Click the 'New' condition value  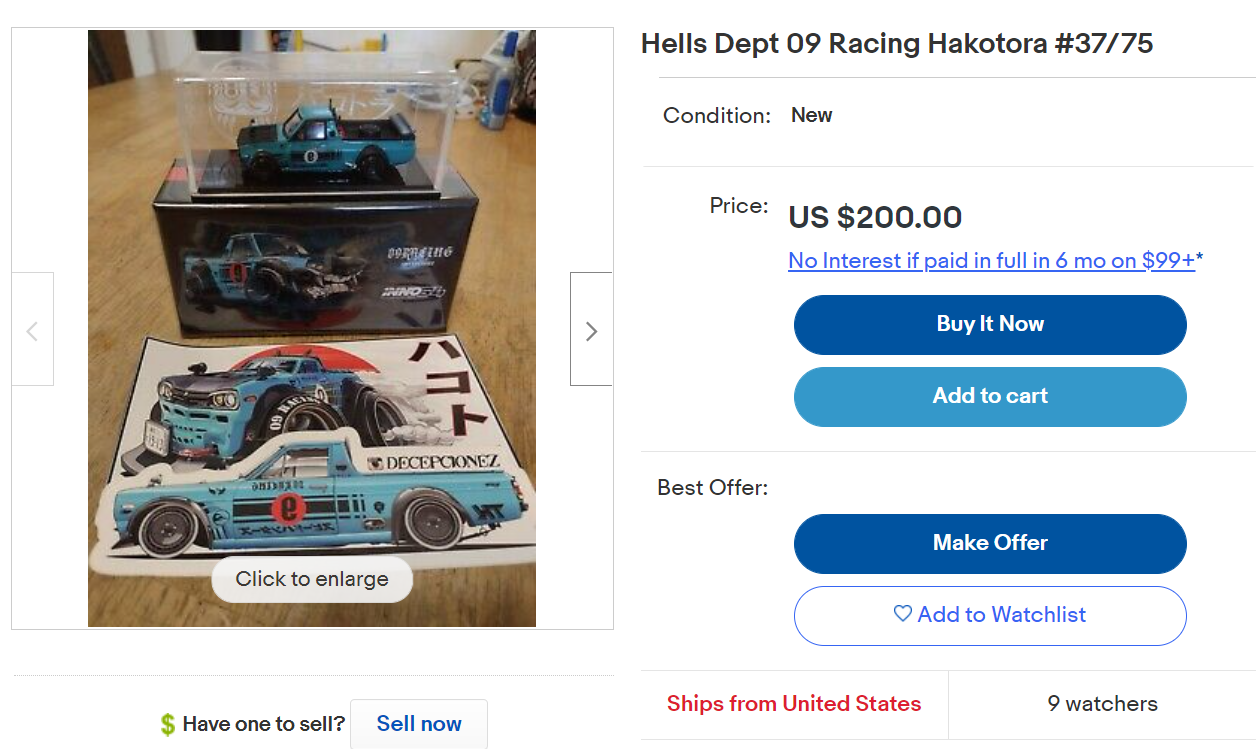point(811,115)
